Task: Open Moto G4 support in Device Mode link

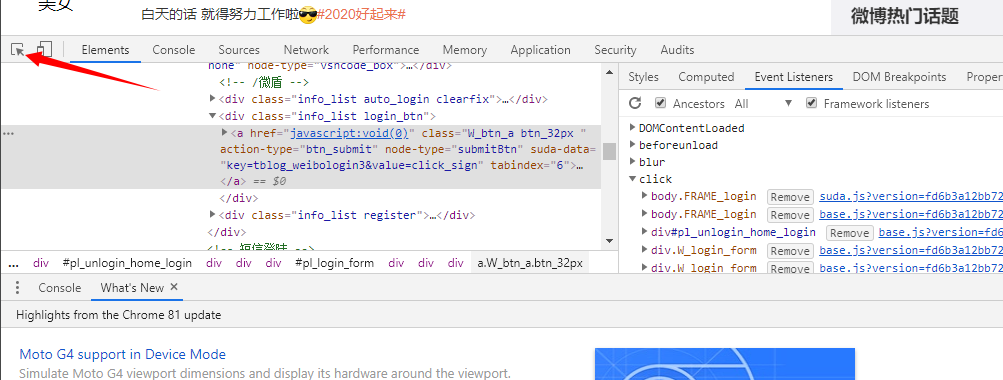Action: [123, 354]
